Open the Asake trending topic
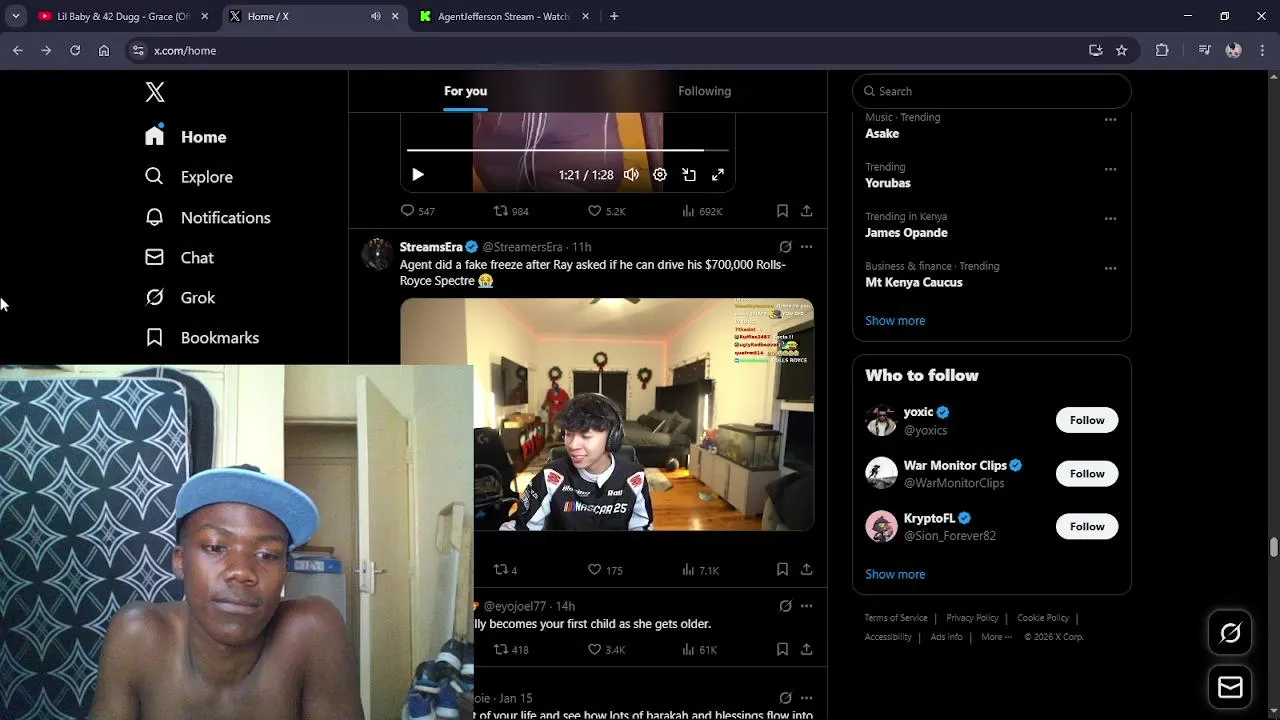The width and height of the screenshot is (1280, 720). coord(882,133)
